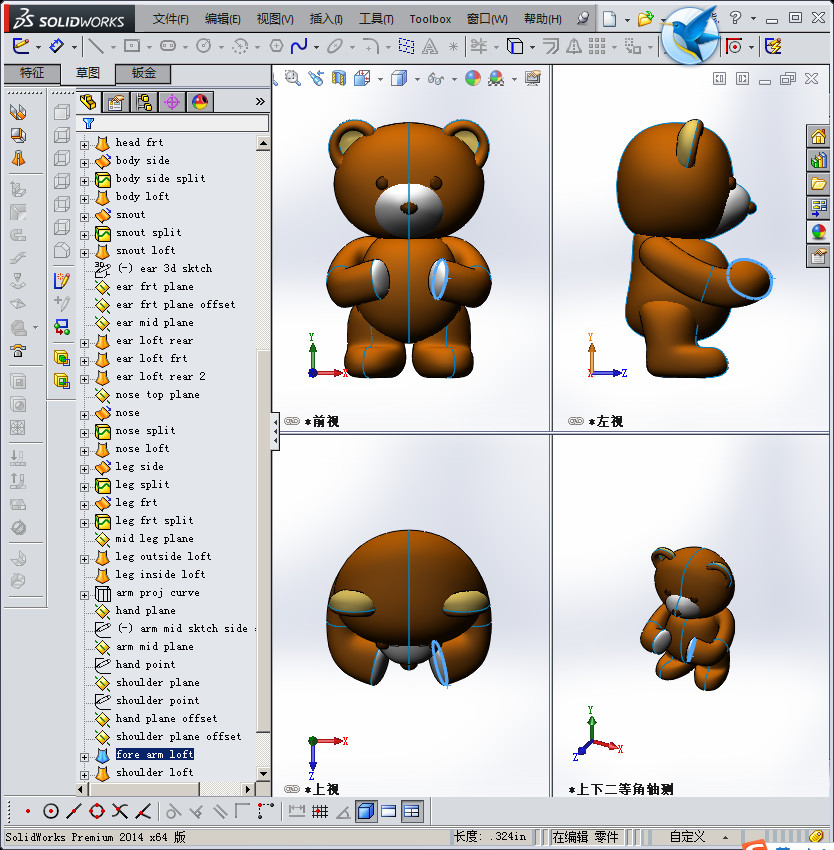Click the Smart Dimension tool
Image resolution: width=834 pixels, height=850 pixels.
(x=56, y=46)
